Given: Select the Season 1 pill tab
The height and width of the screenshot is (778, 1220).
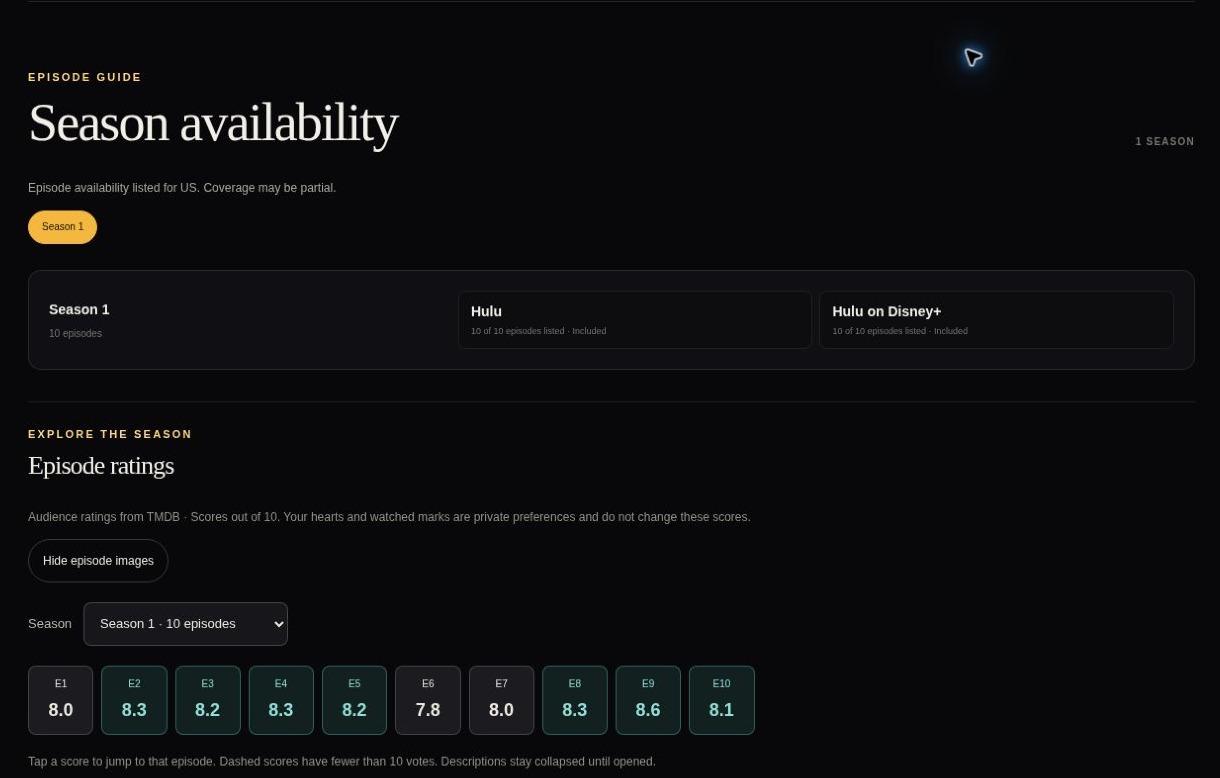Looking at the screenshot, I should click(x=62, y=227).
